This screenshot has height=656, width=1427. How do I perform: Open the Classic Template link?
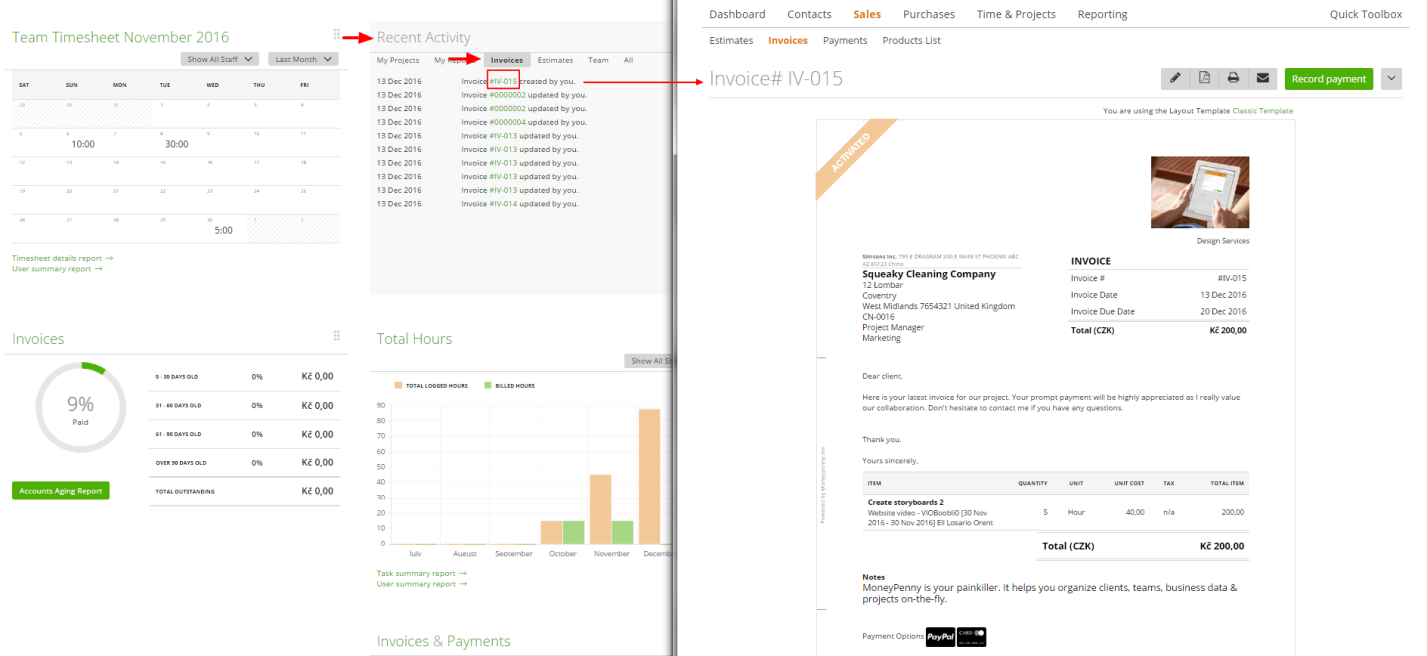tap(1263, 110)
